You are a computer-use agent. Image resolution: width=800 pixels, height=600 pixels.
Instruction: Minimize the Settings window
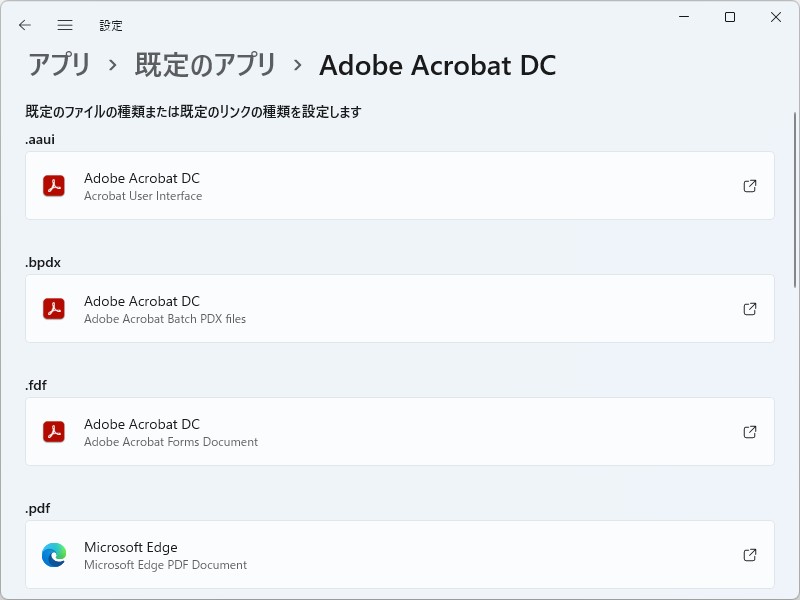(x=683, y=17)
